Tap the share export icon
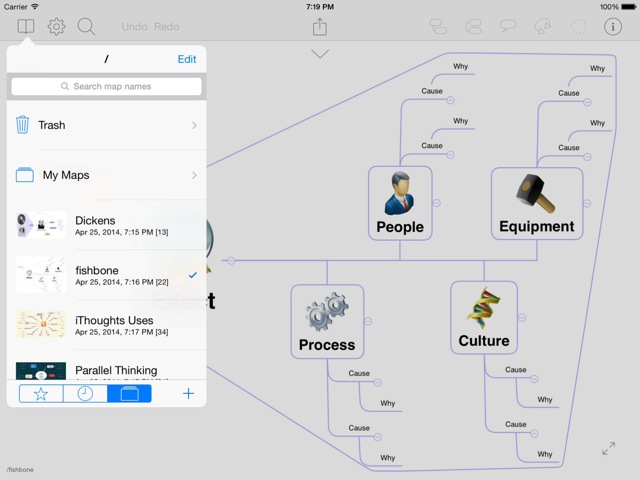The height and width of the screenshot is (480, 640). coord(320,27)
